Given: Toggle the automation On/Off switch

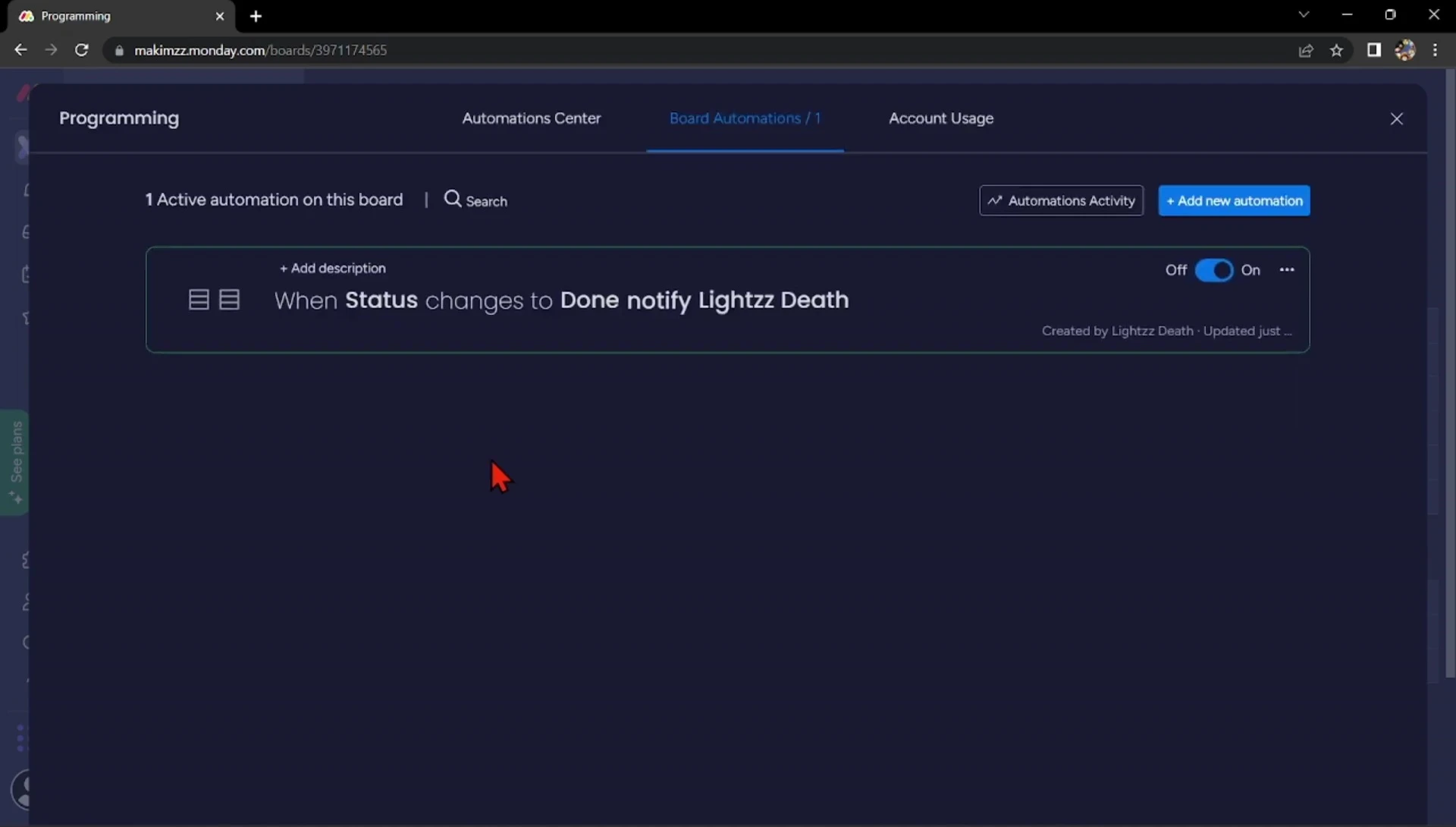Looking at the screenshot, I should [1213, 270].
